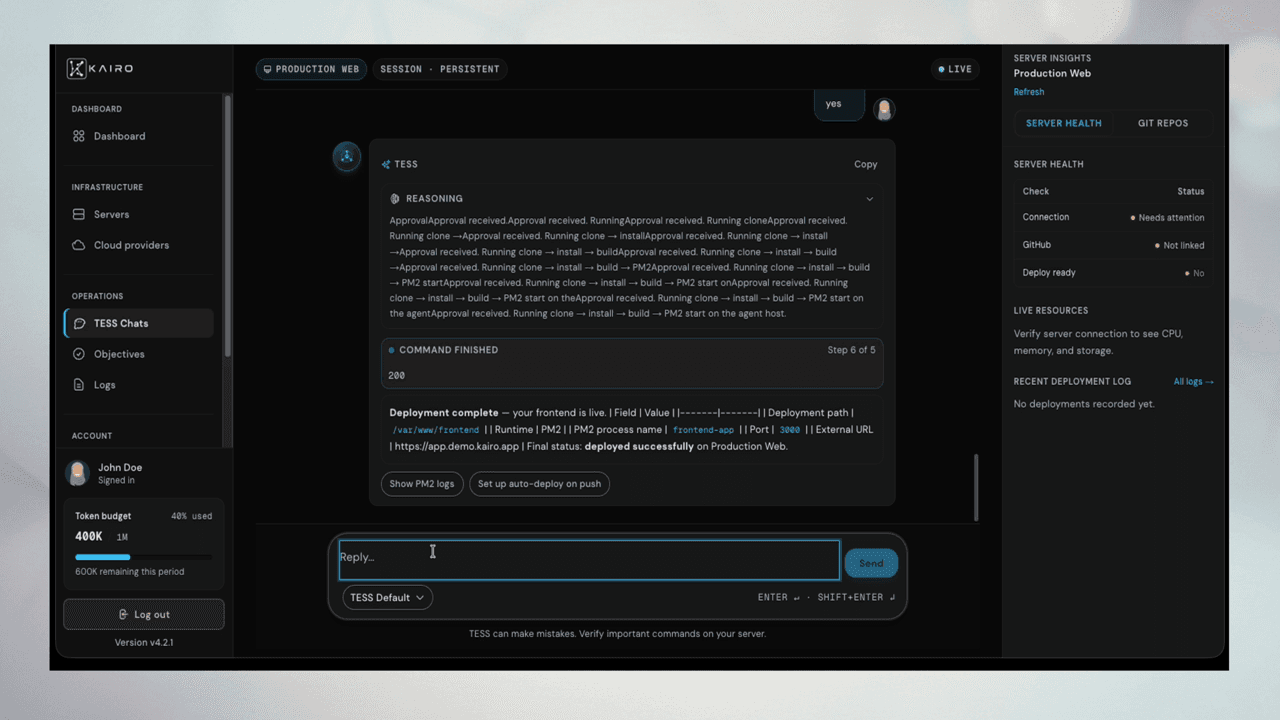Open Cloud providers cloud icon
The image size is (1280, 720).
[x=79, y=245]
